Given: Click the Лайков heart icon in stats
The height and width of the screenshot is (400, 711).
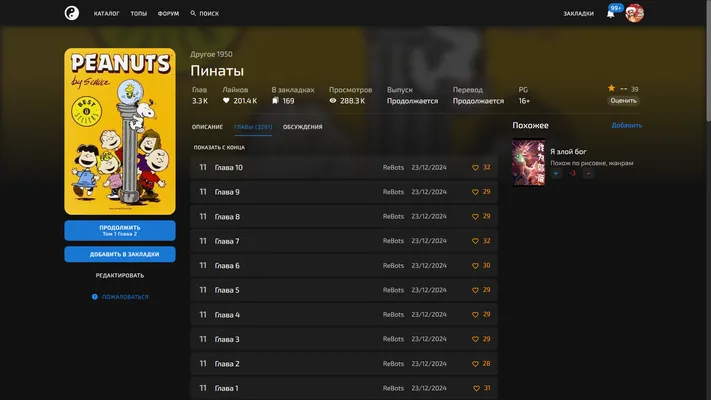Looking at the screenshot, I should [x=226, y=101].
